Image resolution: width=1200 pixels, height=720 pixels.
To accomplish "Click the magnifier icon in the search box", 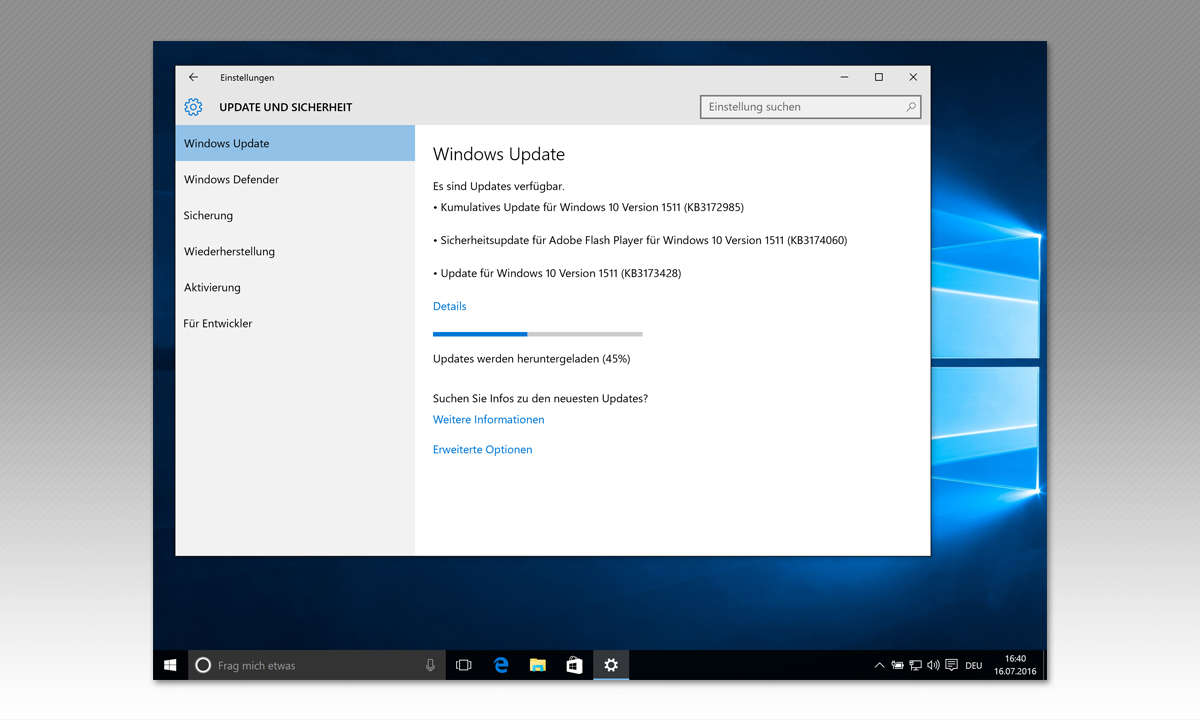I will pyautogui.click(x=910, y=107).
